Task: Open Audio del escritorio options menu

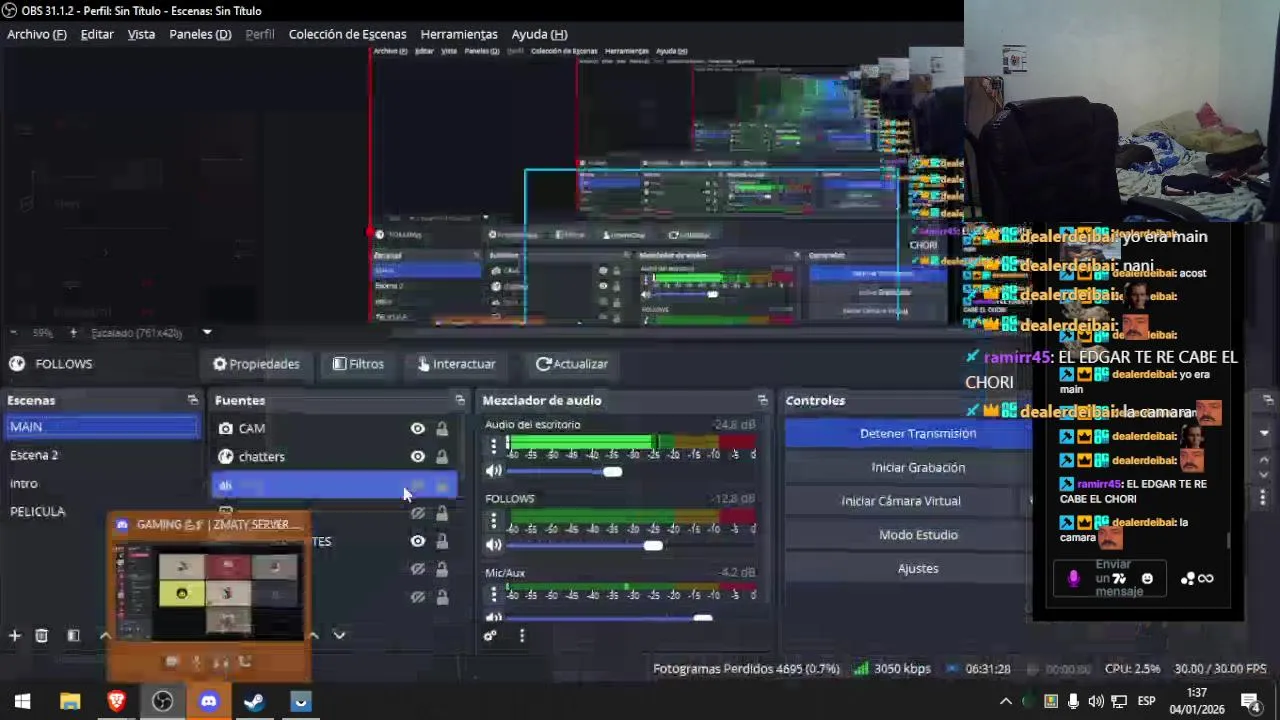Action: [x=493, y=446]
